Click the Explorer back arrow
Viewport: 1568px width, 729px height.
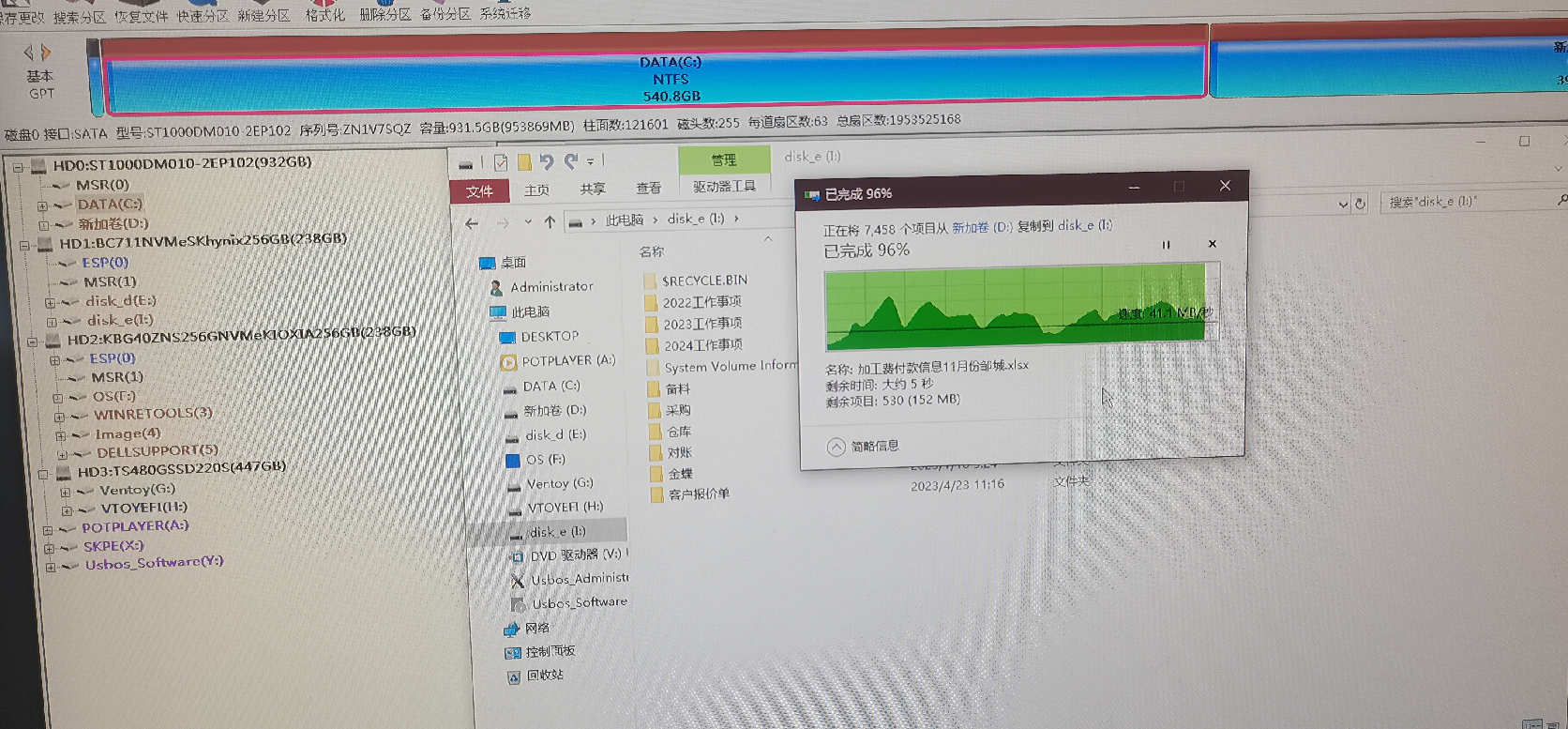(472, 223)
